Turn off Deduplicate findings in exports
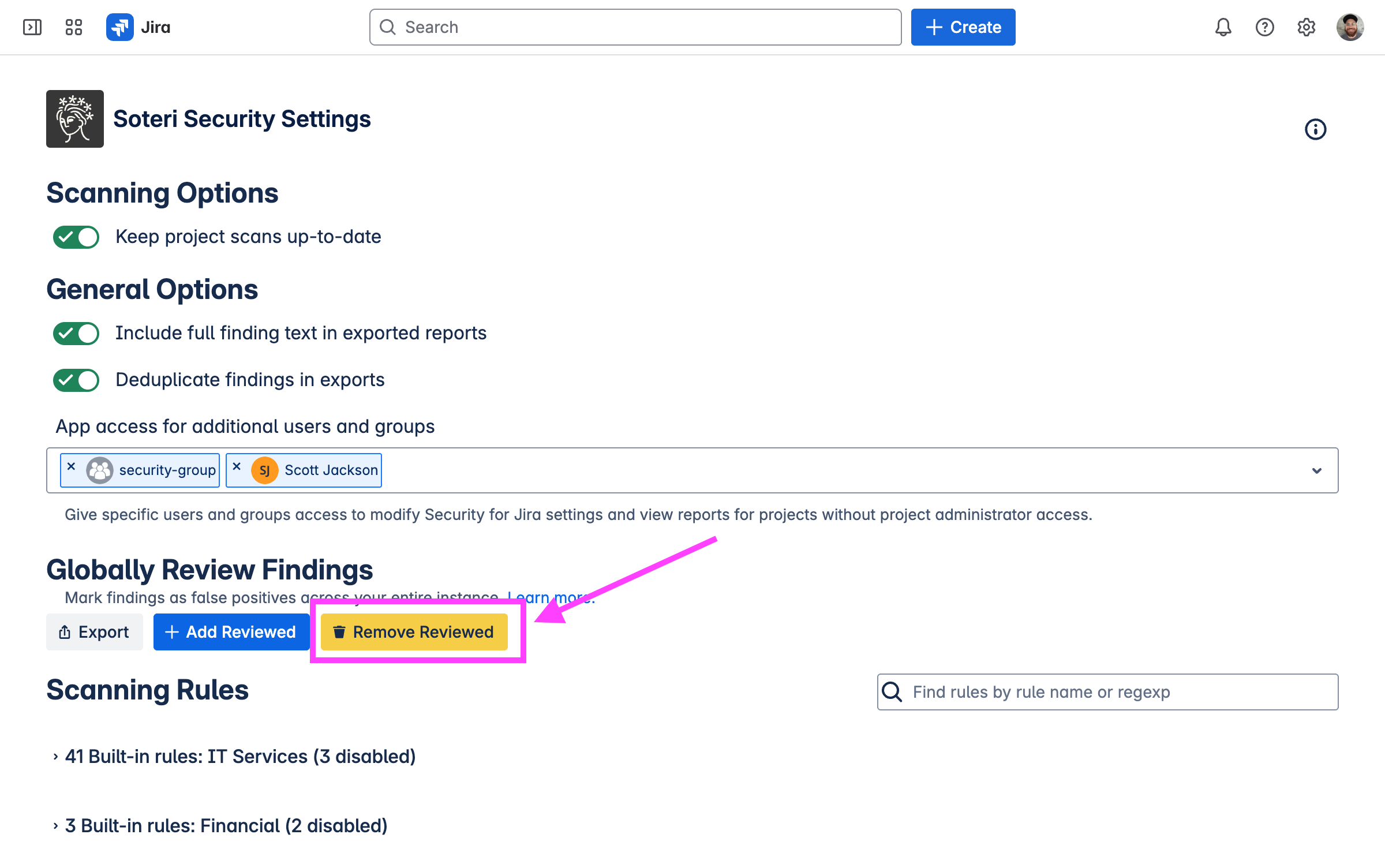The image size is (1385, 868). pyautogui.click(x=76, y=380)
